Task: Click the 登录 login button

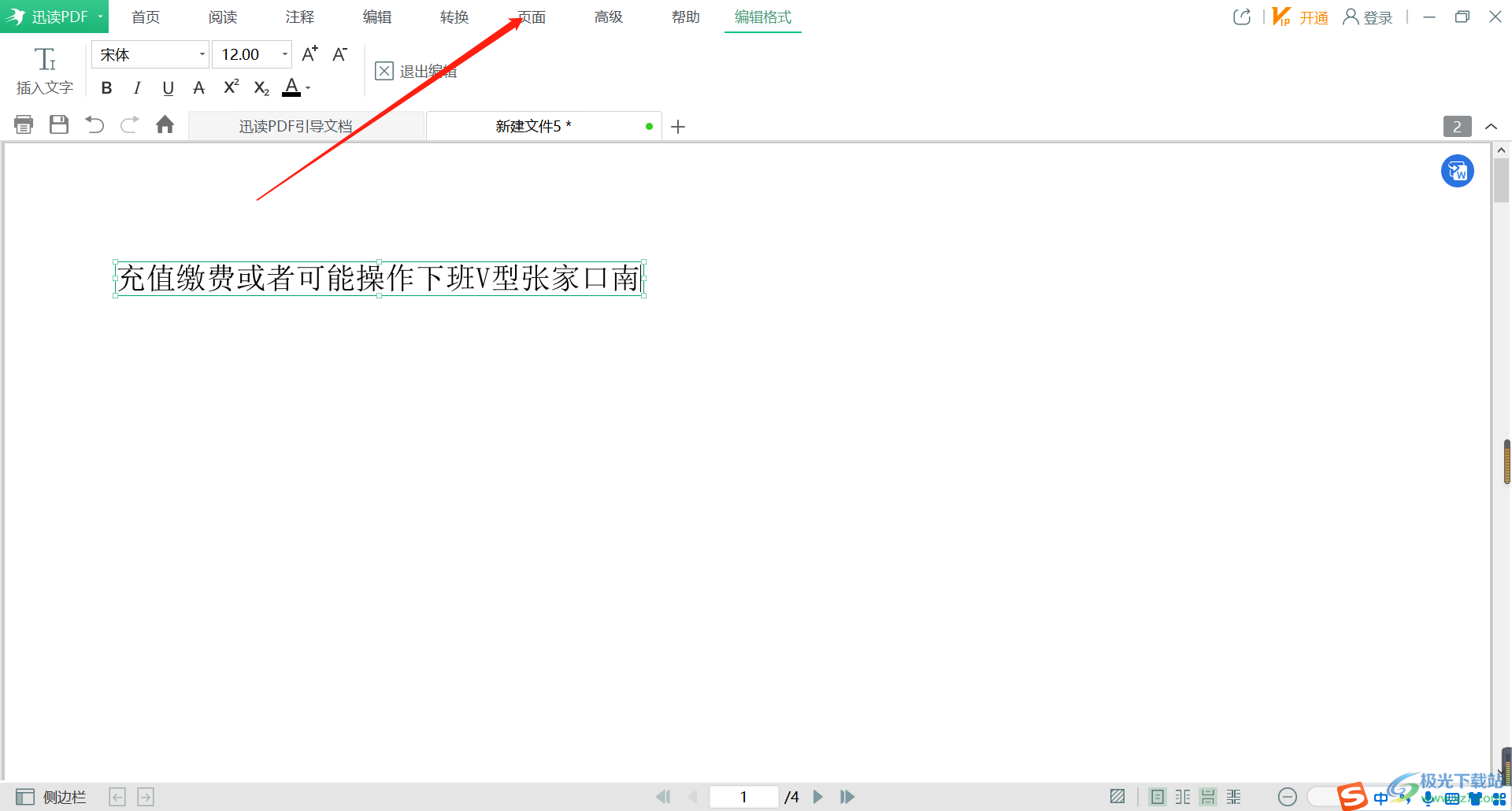Action: (x=1368, y=17)
